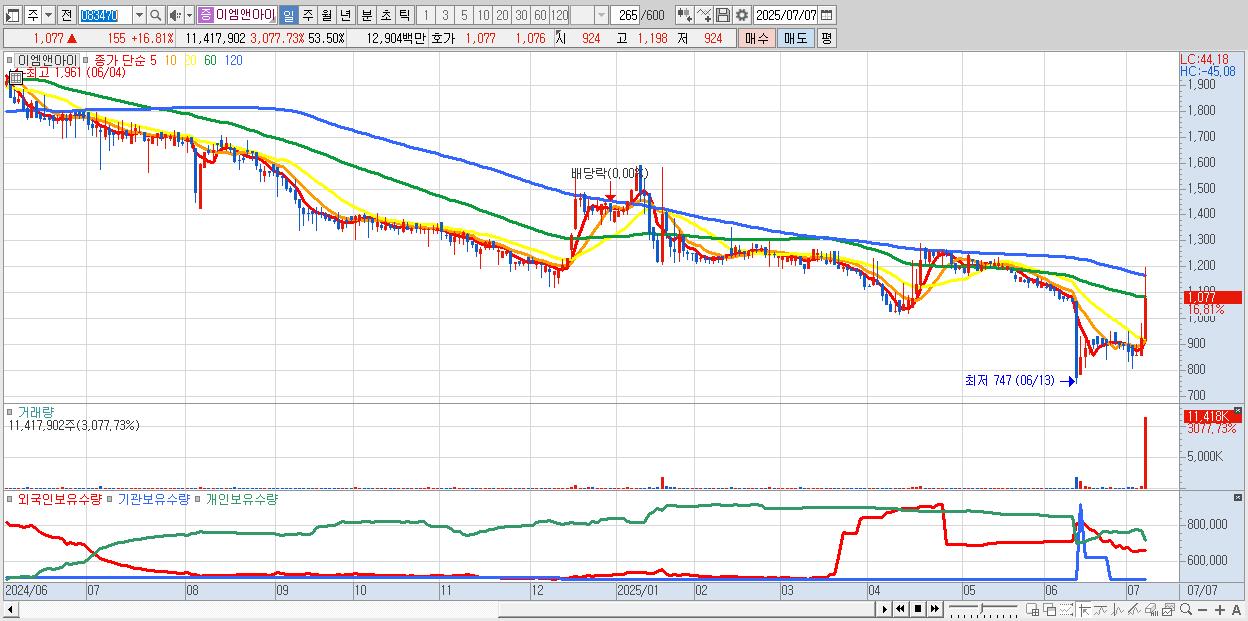Screen dimensions: 1248x621
Task: Click the step line chart icon at bottom
Action: point(1101,610)
